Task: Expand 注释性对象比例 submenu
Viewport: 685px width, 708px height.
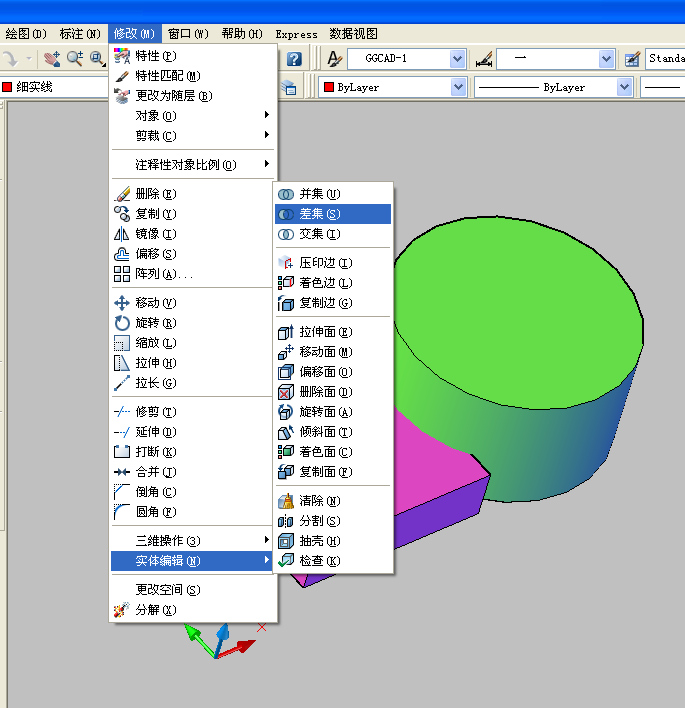Action: [193, 165]
